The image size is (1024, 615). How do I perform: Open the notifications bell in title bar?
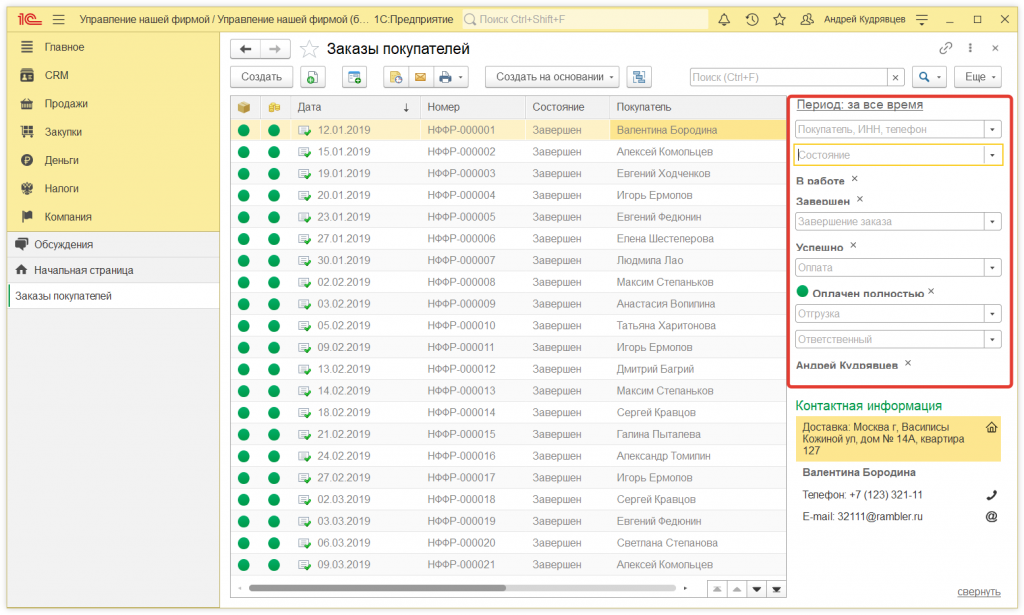coord(724,20)
